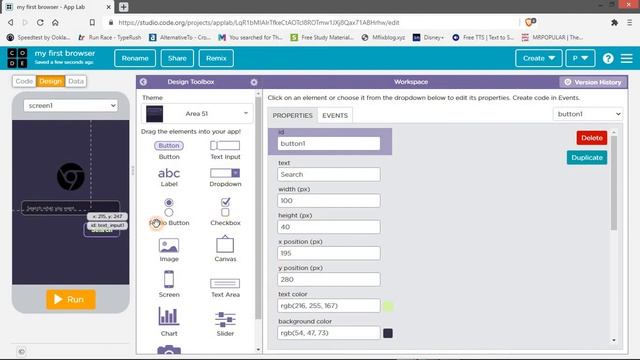Image resolution: width=640 pixels, height=360 pixels.
Task: Bookmark this page icon
Action: [x=92, y=22]
